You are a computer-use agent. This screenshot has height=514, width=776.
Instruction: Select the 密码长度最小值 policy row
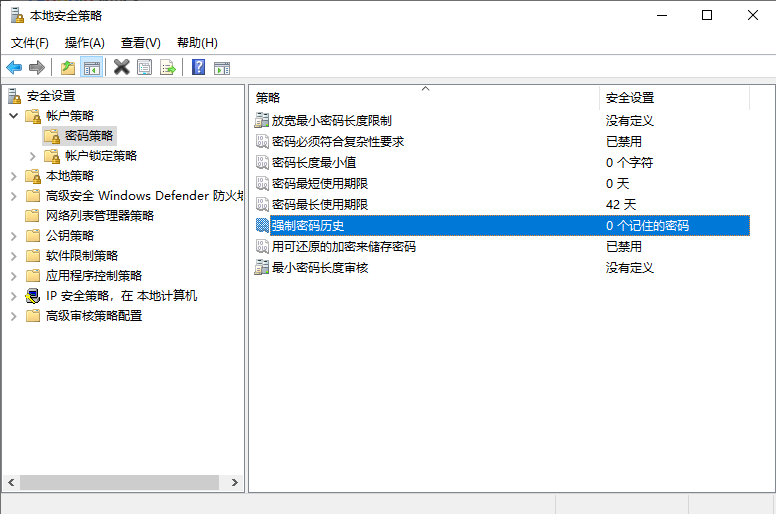coord(502,162)
